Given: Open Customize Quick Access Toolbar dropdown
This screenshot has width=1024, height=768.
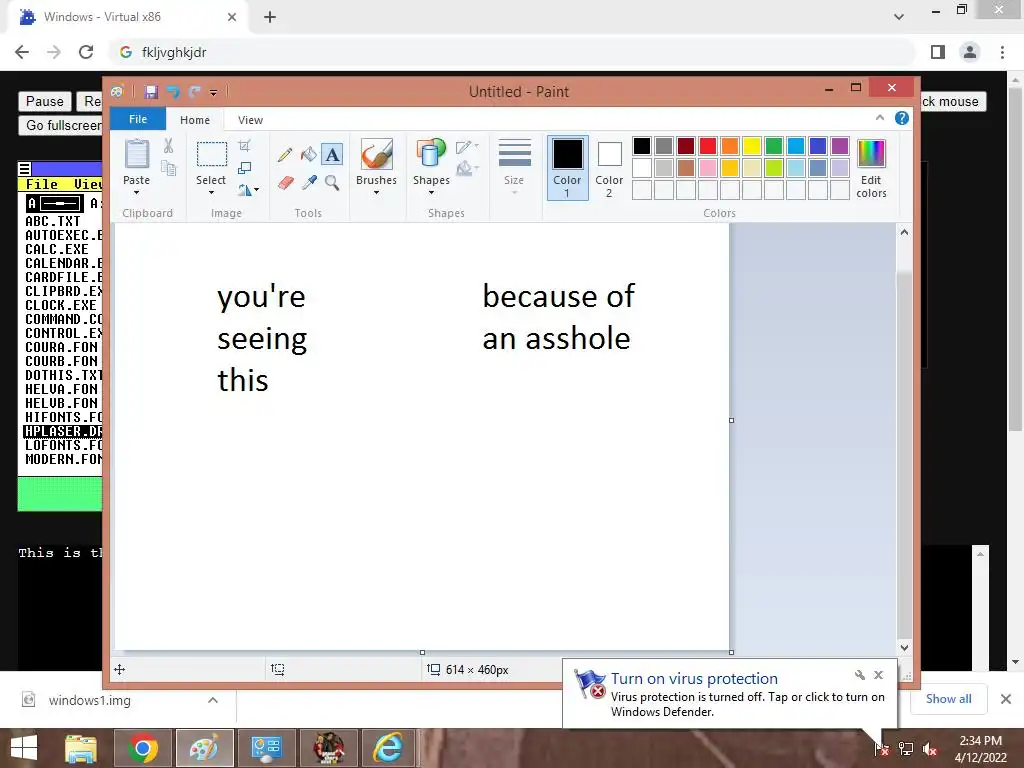Looking at the screenshot, I should (x=213, y=93).
